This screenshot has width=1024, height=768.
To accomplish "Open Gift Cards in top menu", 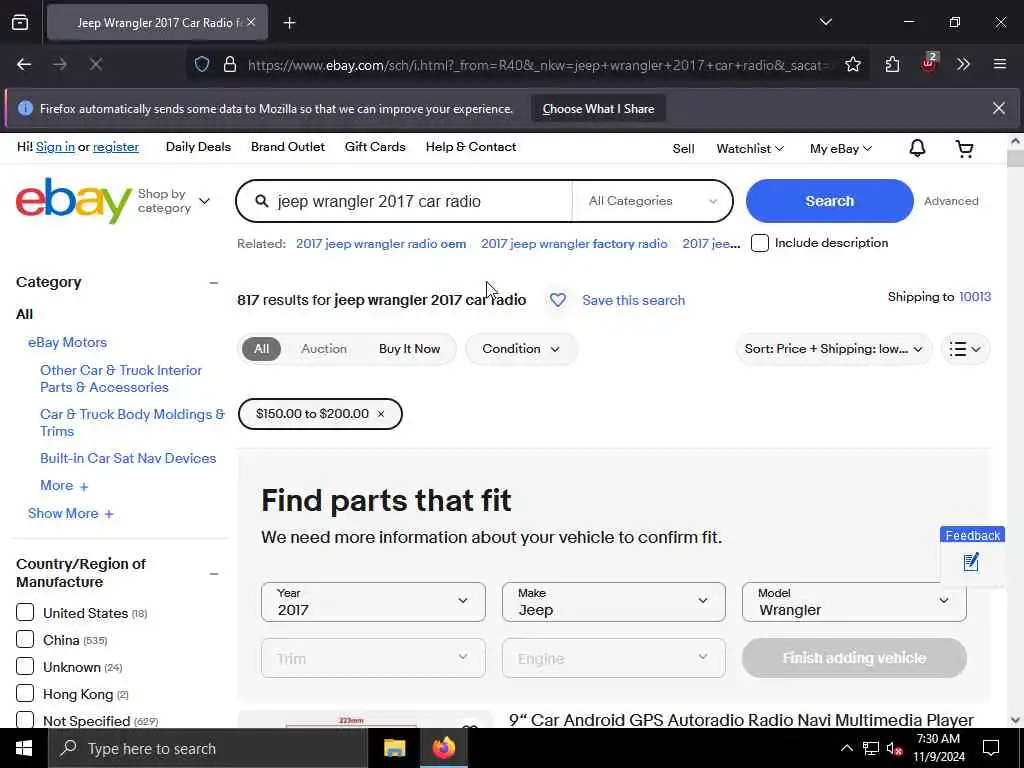I will [x=375, y=147].
